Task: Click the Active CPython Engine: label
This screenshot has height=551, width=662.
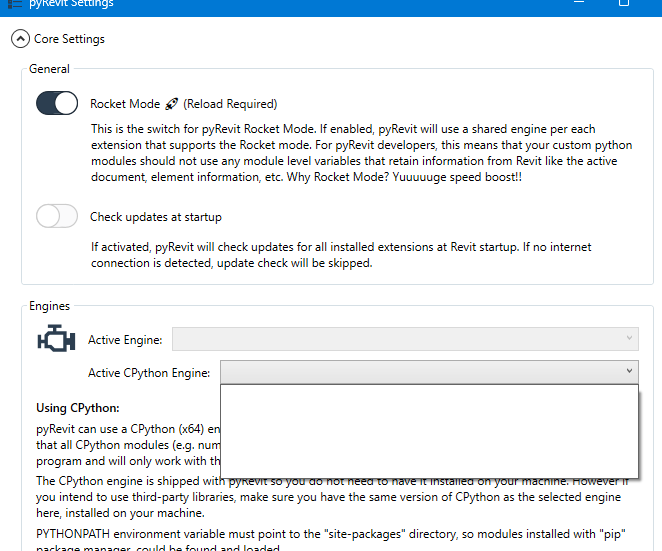Action: [x=149, y=373]
